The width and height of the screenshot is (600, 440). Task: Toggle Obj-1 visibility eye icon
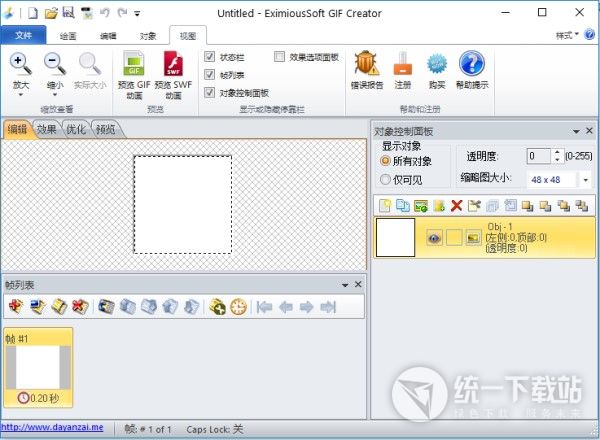[434, 238]
